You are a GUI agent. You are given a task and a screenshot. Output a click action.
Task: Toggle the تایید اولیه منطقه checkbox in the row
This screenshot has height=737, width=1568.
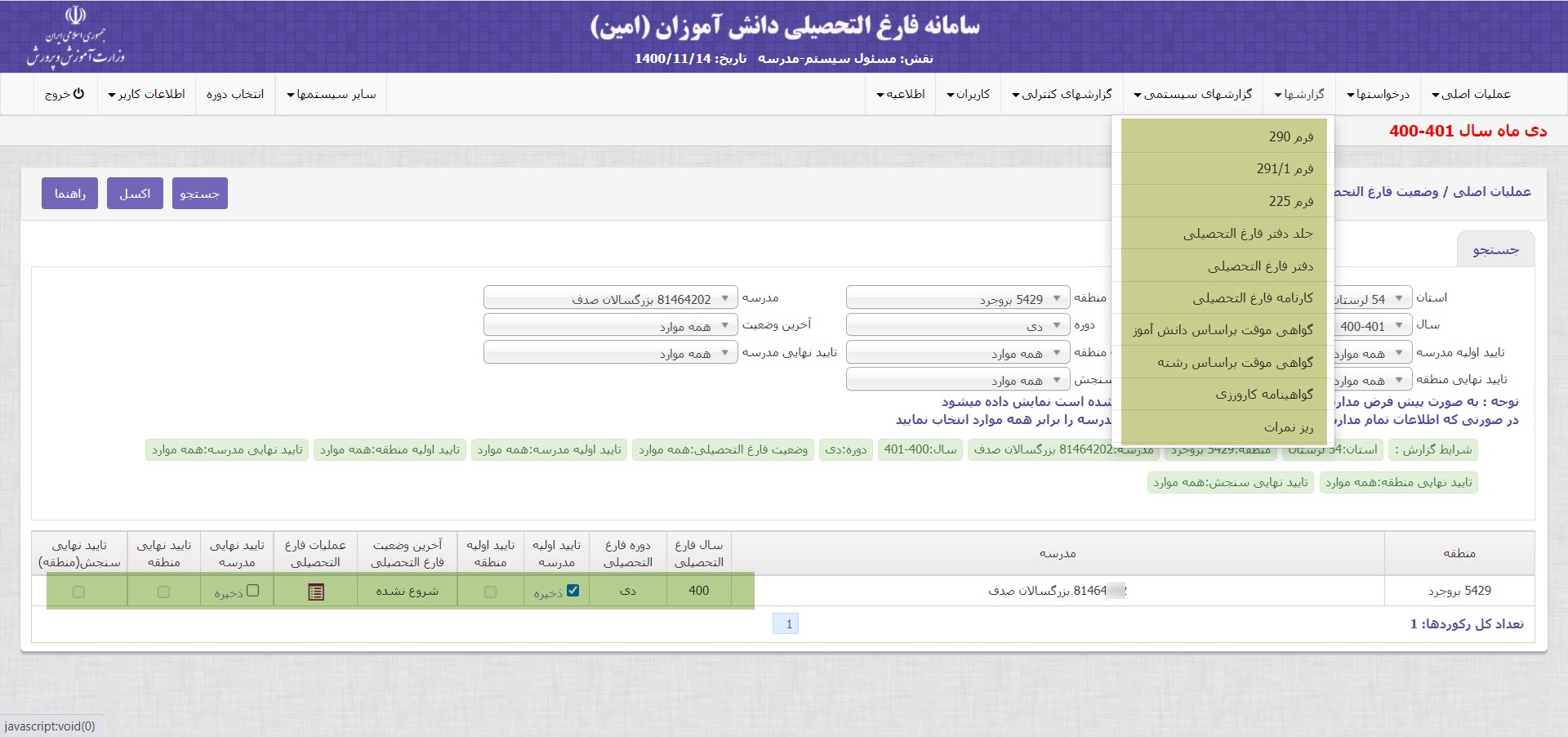click(490, 592)
